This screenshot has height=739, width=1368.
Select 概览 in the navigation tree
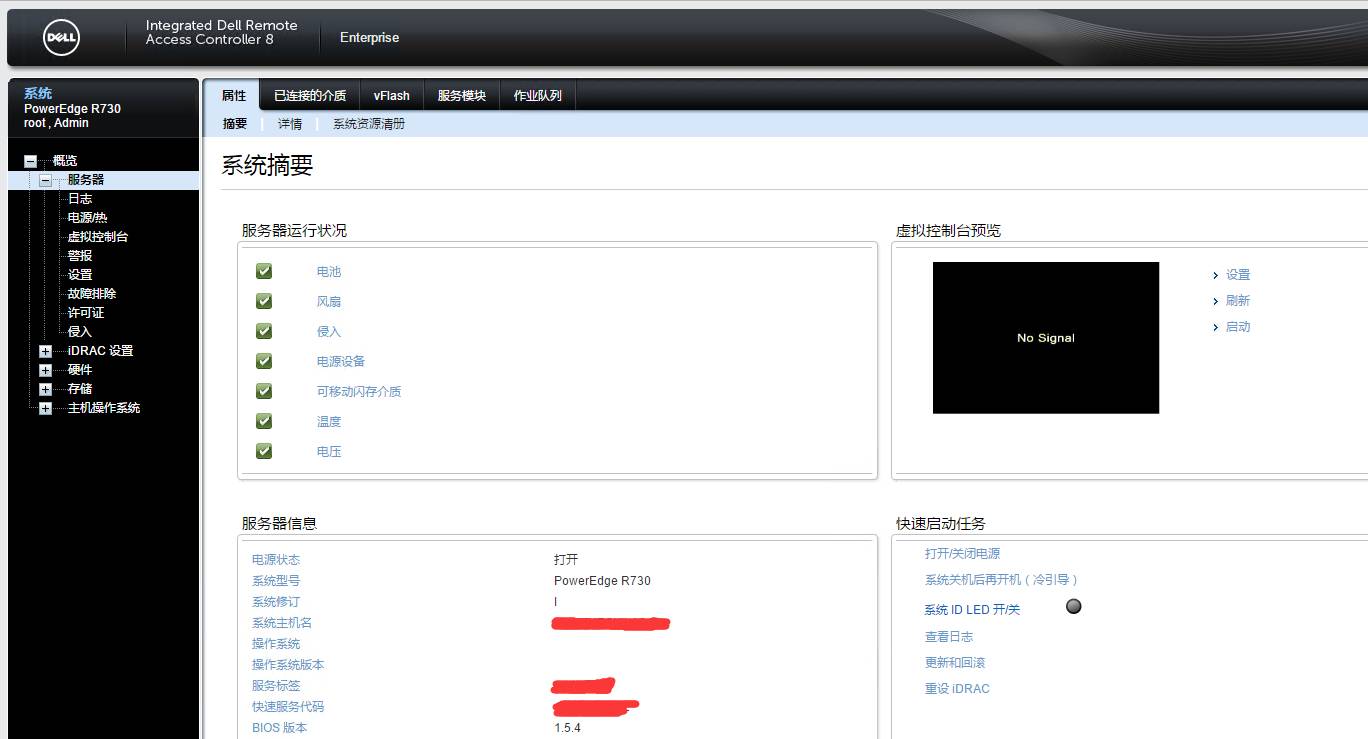(x=65, y=161)
